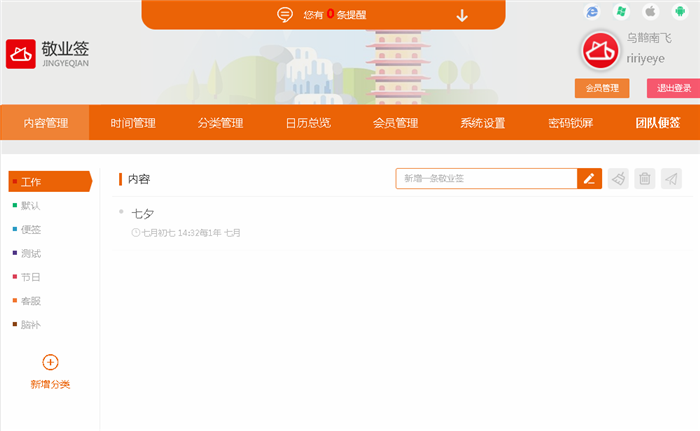This screenshot has height=431, width=700.
Task: Open the 内容管理 tab
Action: tap(46, 123)
